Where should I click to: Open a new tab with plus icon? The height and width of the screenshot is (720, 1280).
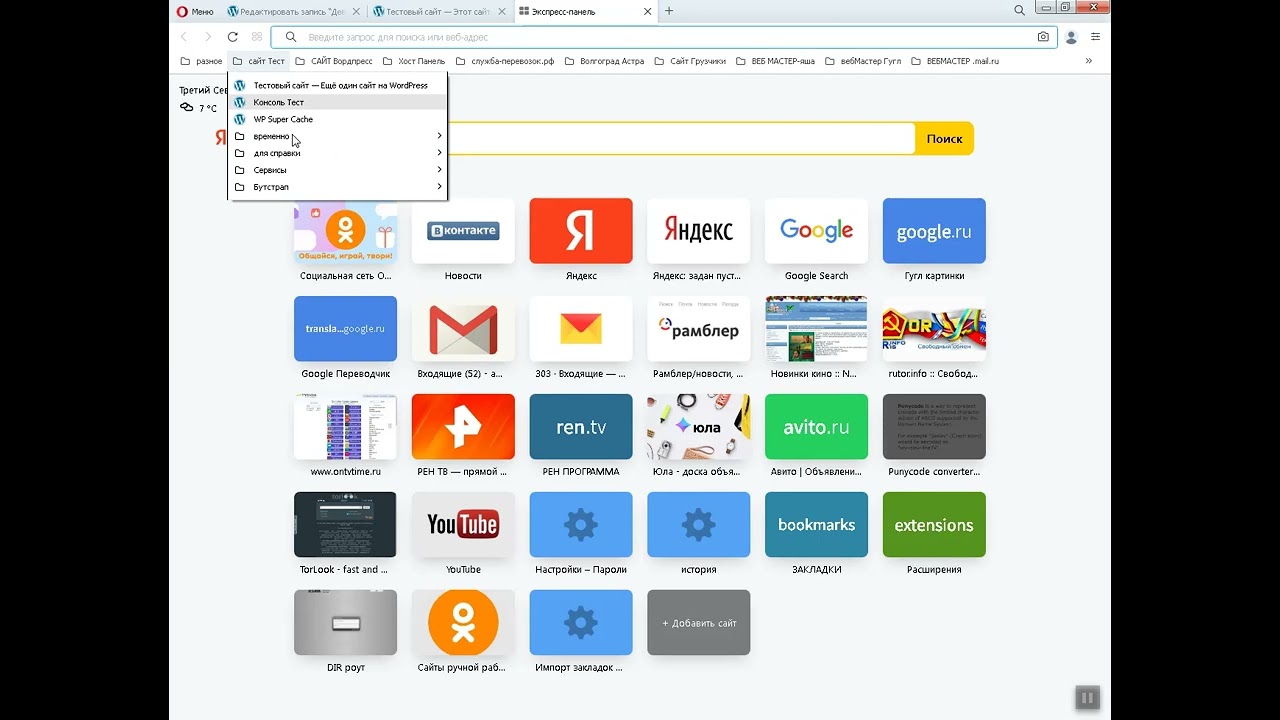point(669,11)
